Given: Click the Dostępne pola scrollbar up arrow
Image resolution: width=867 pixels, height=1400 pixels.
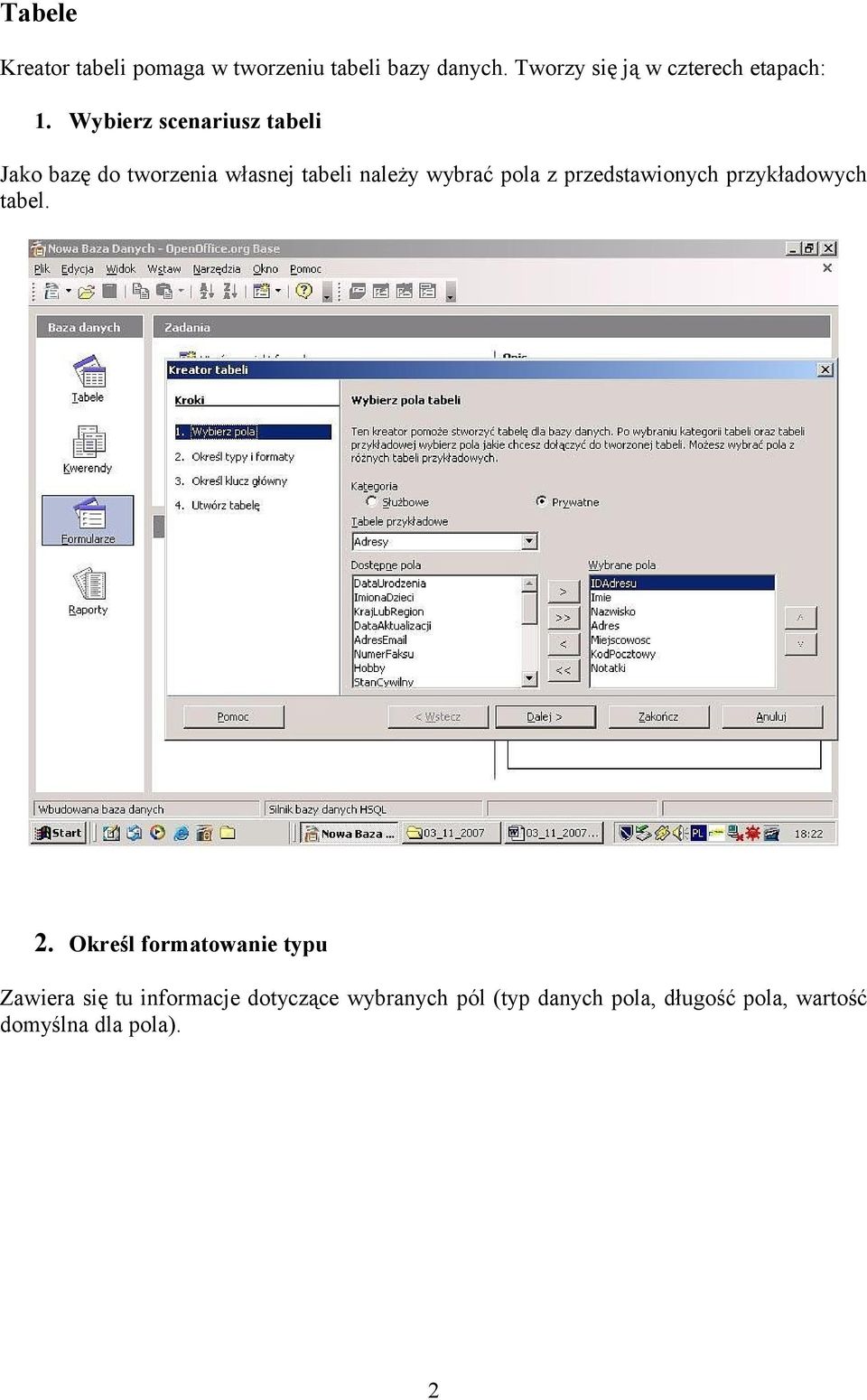Looking at the screenshot, I should 530,584.
